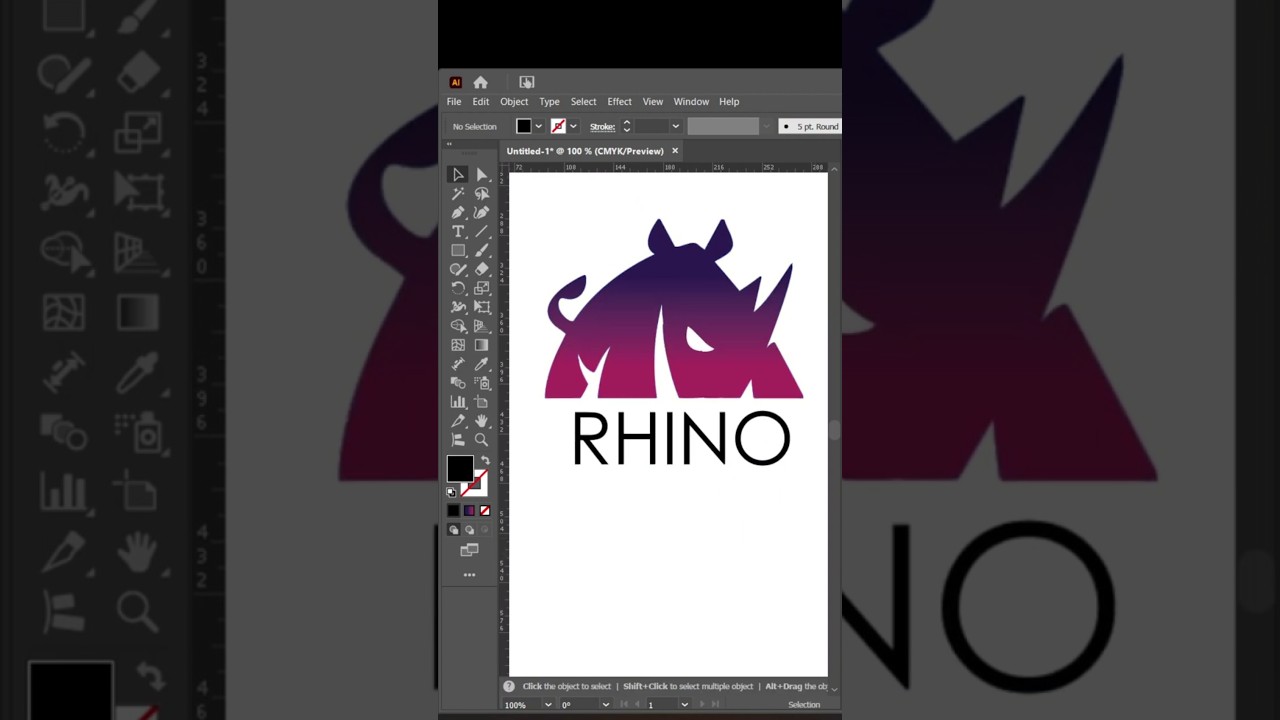Choose the Lasso tool
Screen dimensions: 1280x720
click(482, 194)
